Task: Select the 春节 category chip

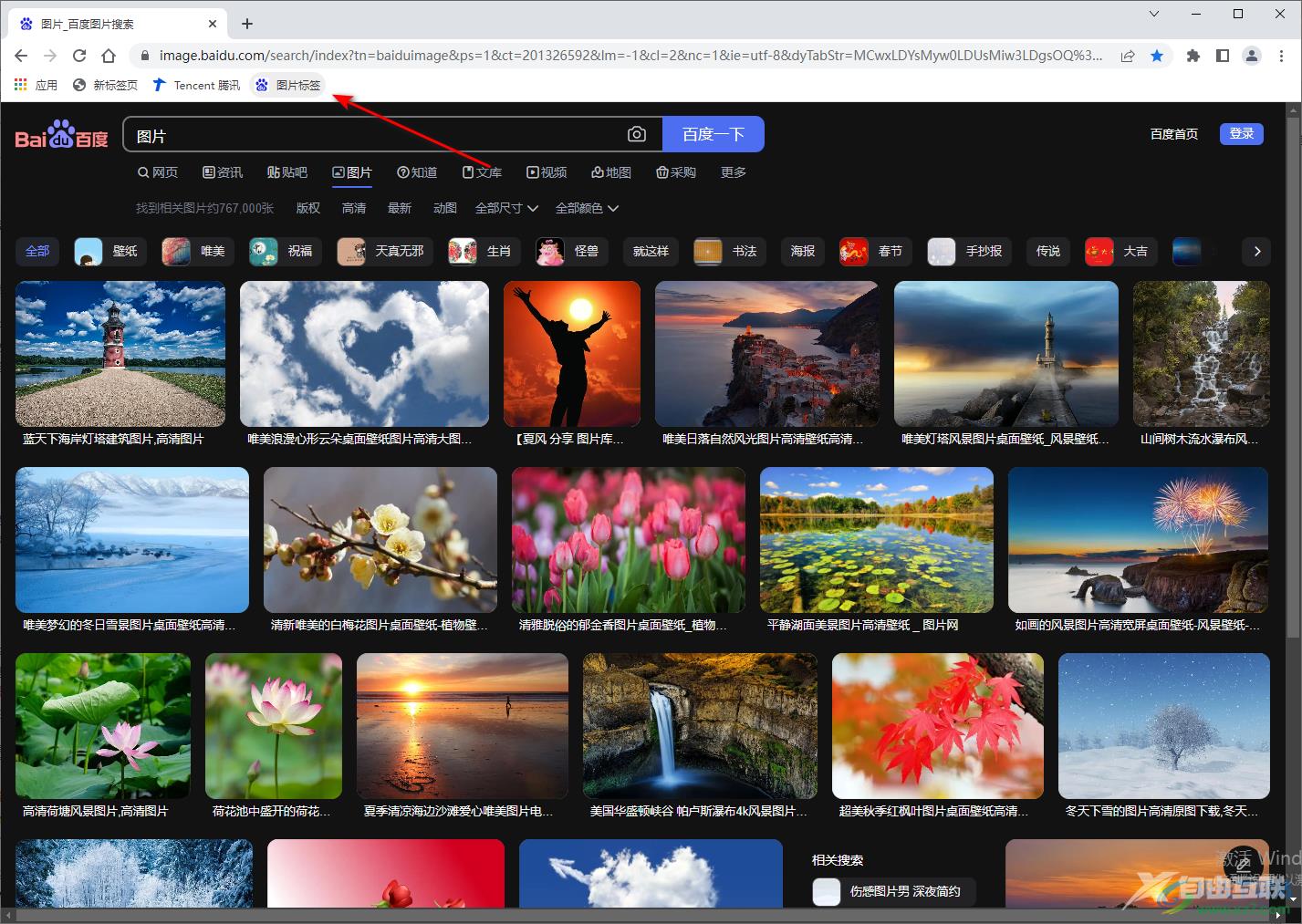Action: [876, 251]
